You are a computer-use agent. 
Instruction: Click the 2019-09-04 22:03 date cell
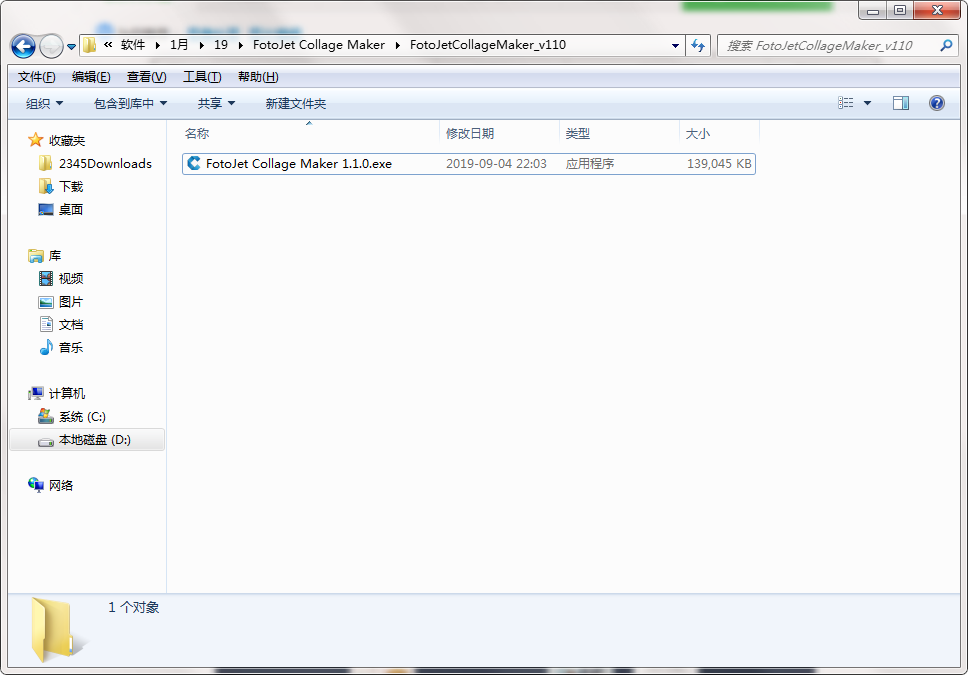point(496,164)
